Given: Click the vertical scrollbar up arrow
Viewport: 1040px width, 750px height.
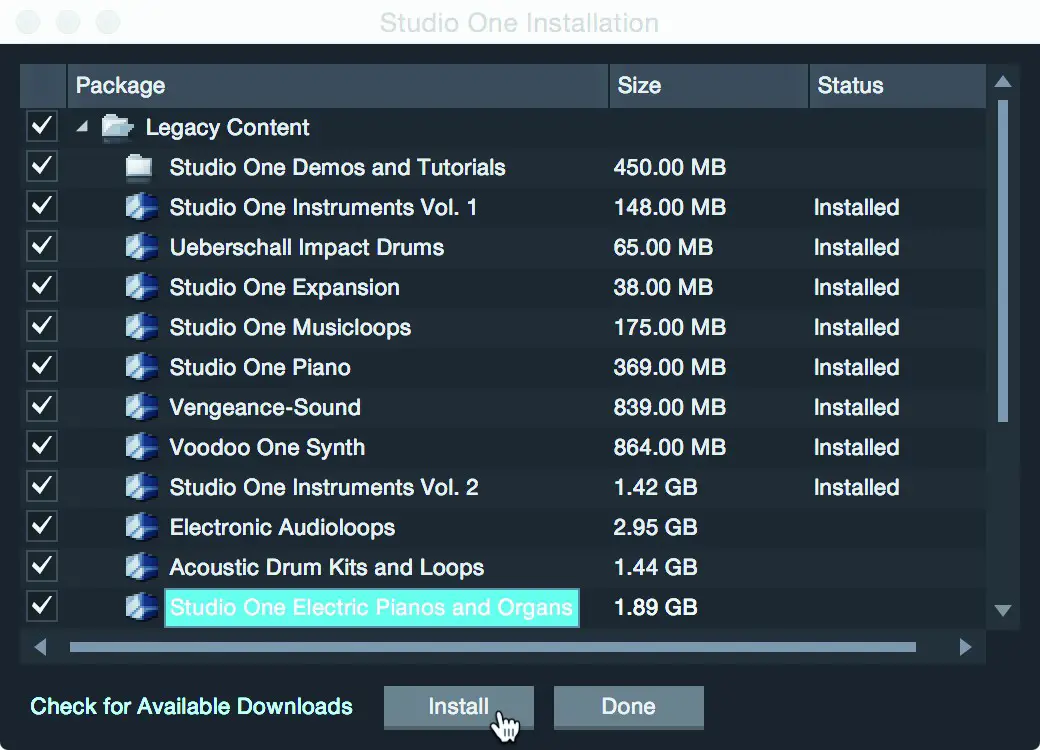Looking at the screenshot, I should (1003, 82).
